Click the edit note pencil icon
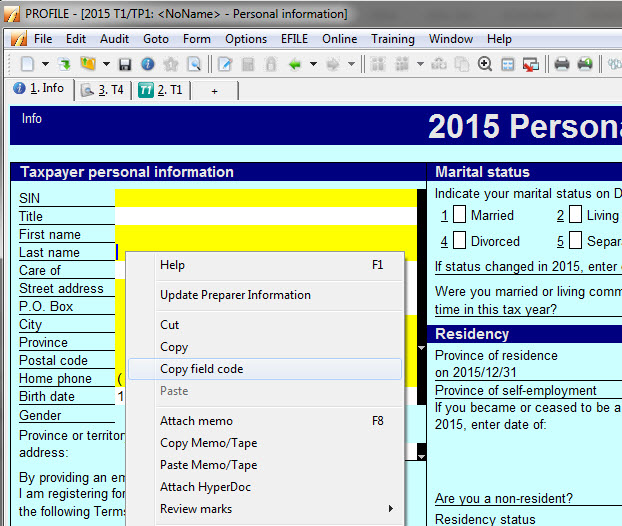622x526 pixels. click(225, 64)
